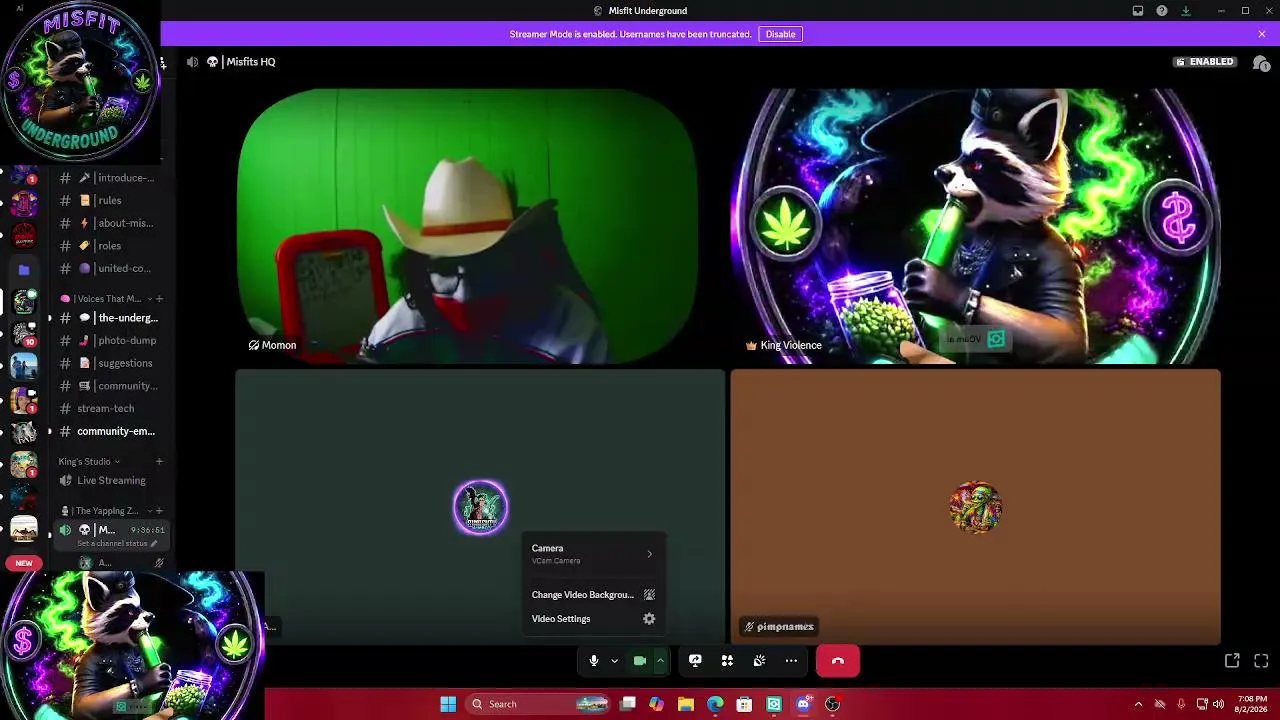Open Video Settings from the popup
This screenshot has width=1280, height=720.
[x=593, y=619]
